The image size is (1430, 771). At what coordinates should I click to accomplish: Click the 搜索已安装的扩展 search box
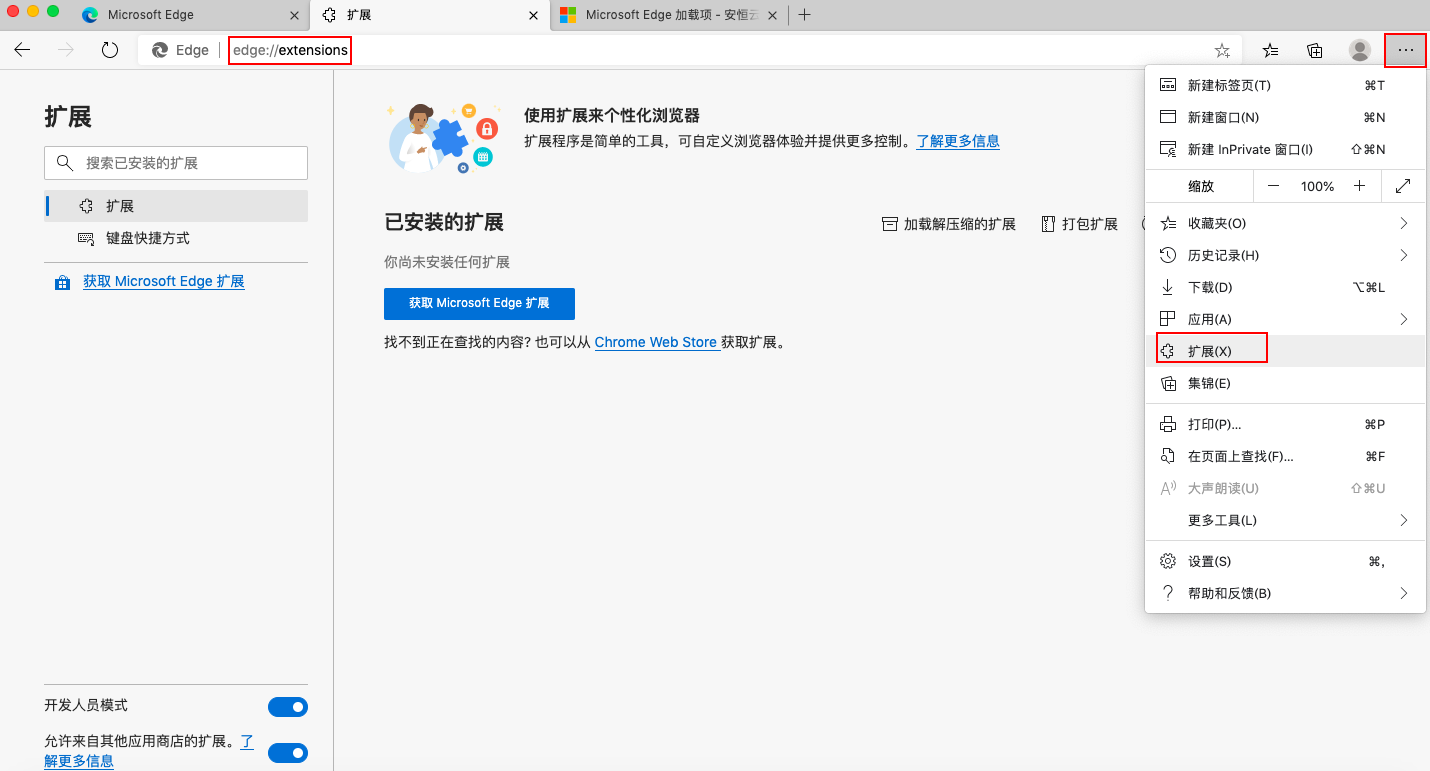click(x=176, y=163)
